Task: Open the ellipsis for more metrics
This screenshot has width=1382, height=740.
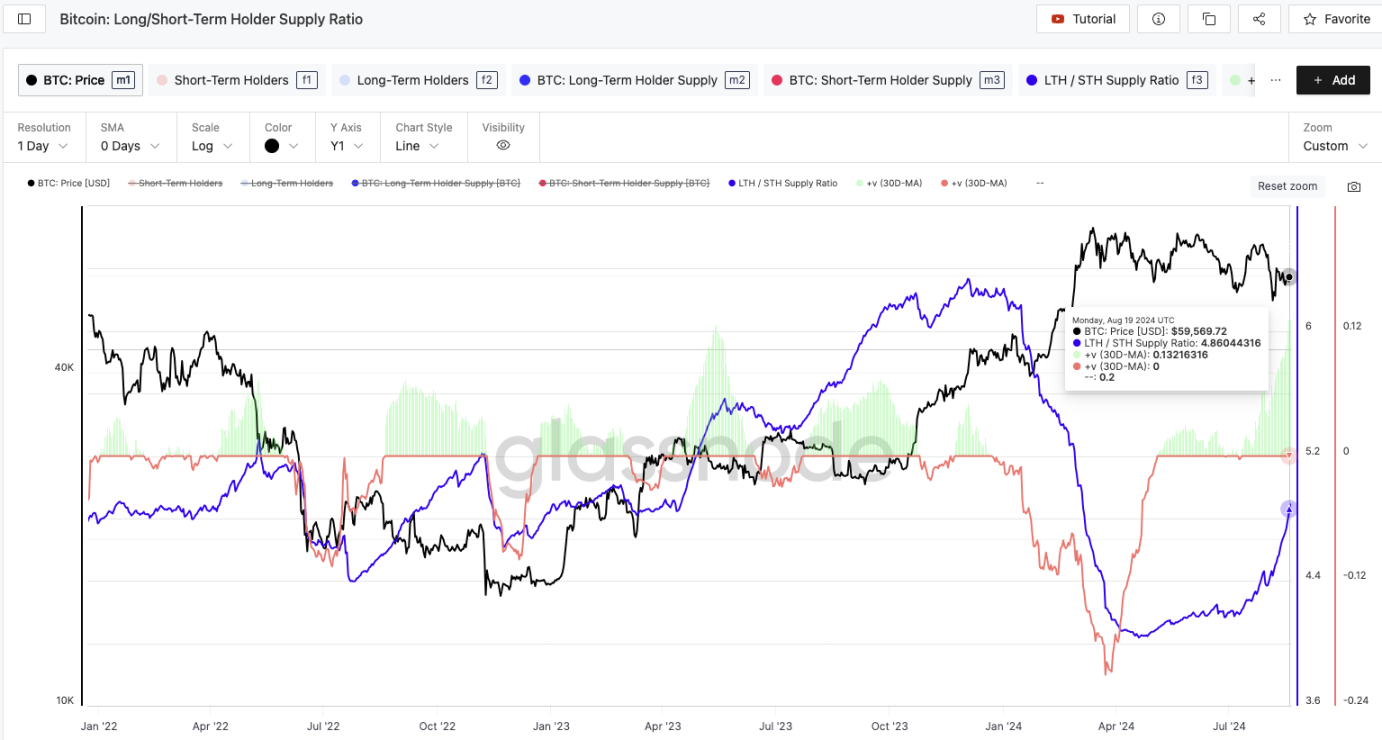Action: [1277, 79]
